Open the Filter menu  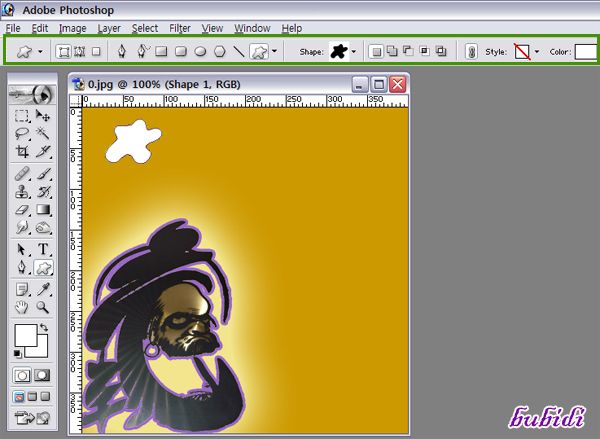pos(180,28)
